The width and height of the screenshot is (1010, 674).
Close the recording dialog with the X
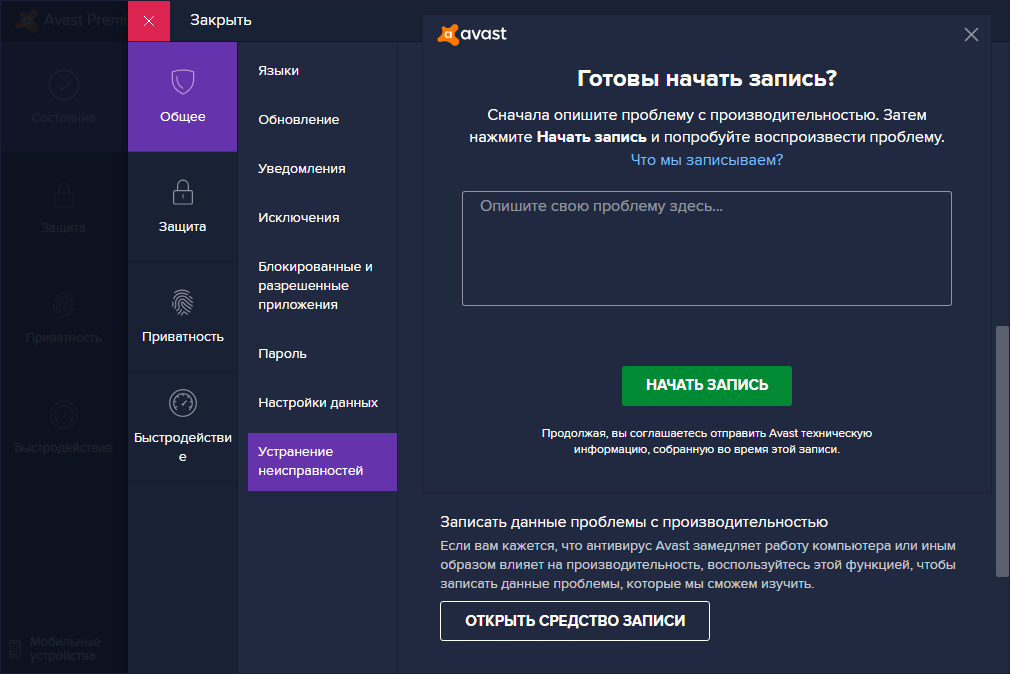(x=971, y=35)
